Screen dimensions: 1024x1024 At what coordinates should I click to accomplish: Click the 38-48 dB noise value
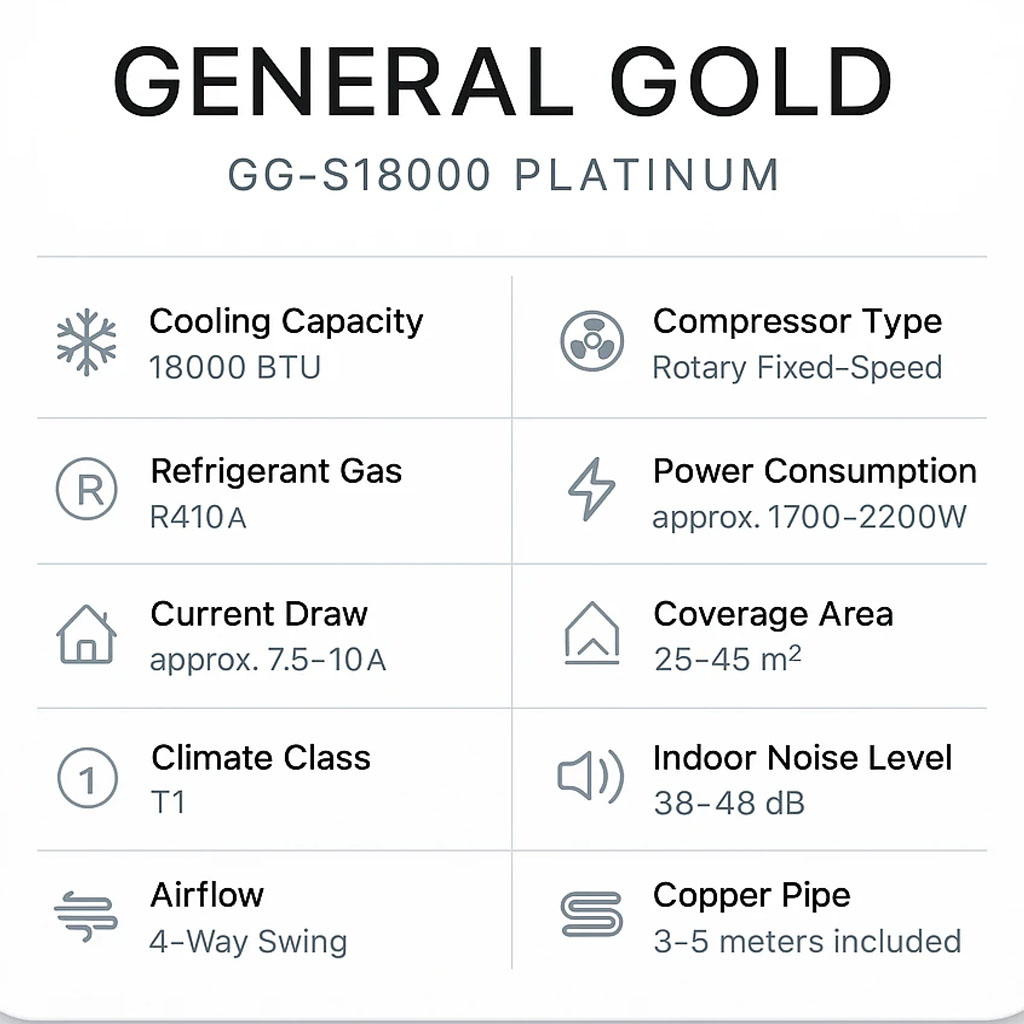729,803
